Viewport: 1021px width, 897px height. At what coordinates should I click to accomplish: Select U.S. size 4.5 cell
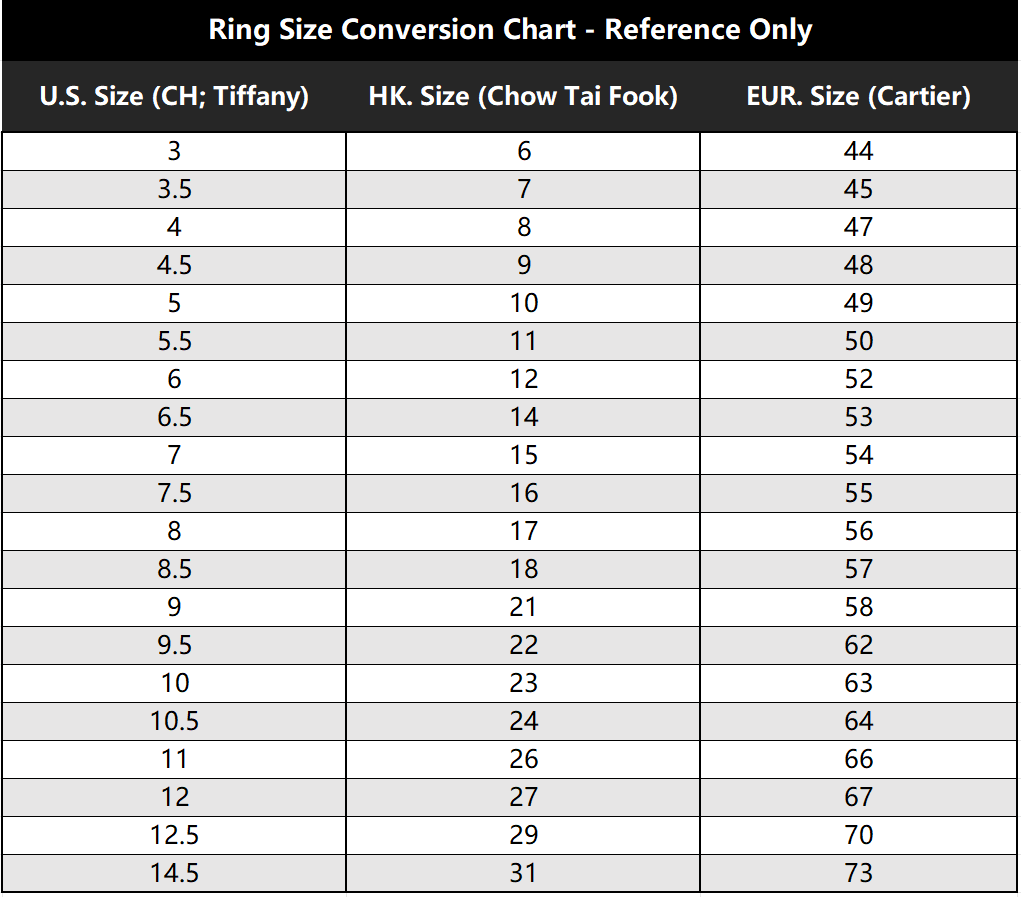click(174, 265)
